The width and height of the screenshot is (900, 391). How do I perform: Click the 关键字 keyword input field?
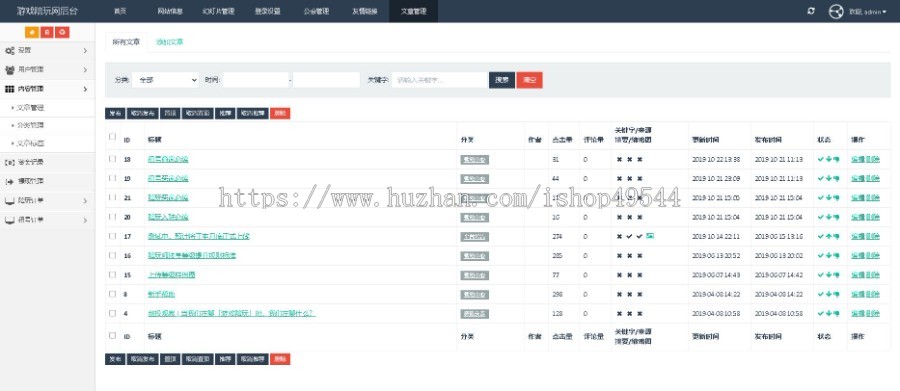(x=440, y=80)
